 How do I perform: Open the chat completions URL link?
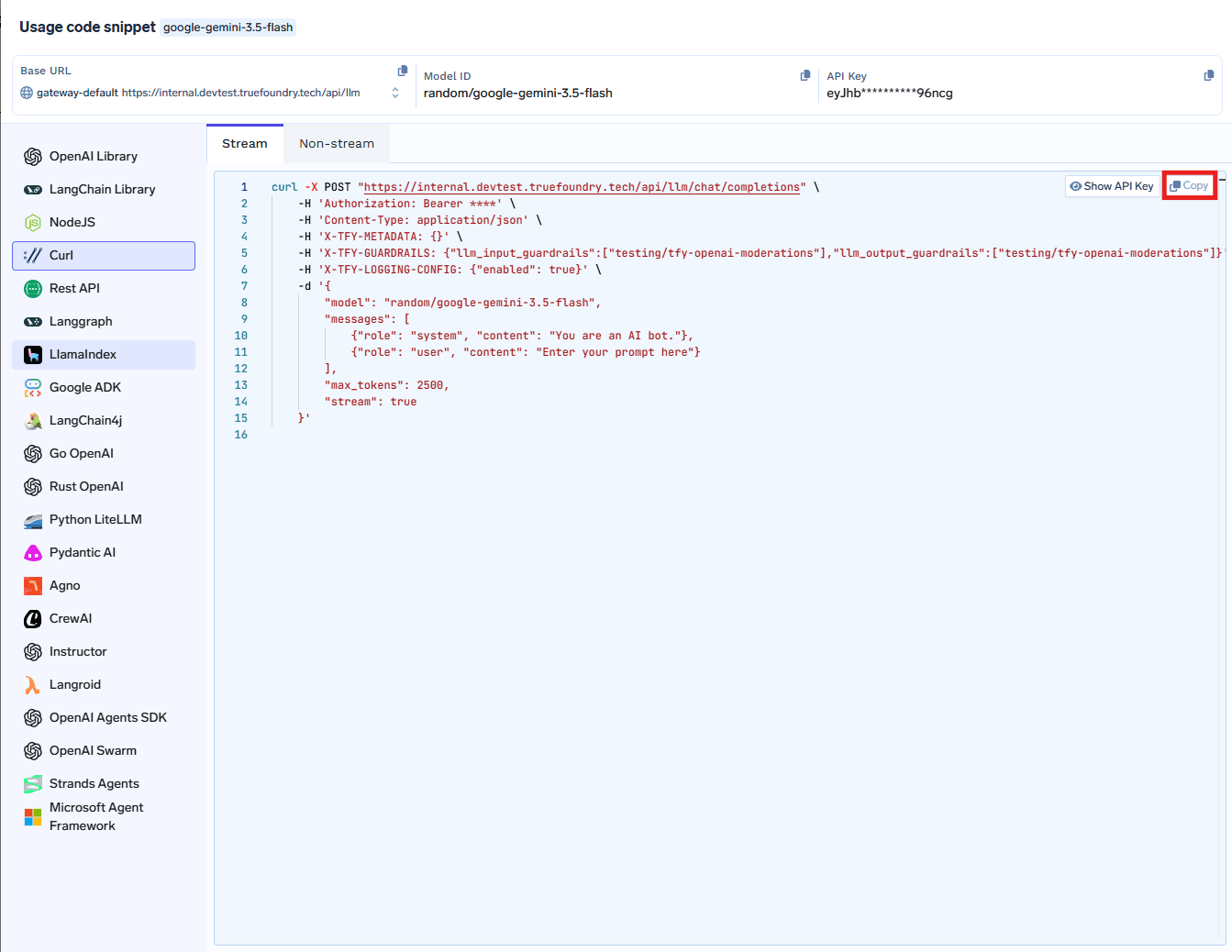[x=582, y=187]
